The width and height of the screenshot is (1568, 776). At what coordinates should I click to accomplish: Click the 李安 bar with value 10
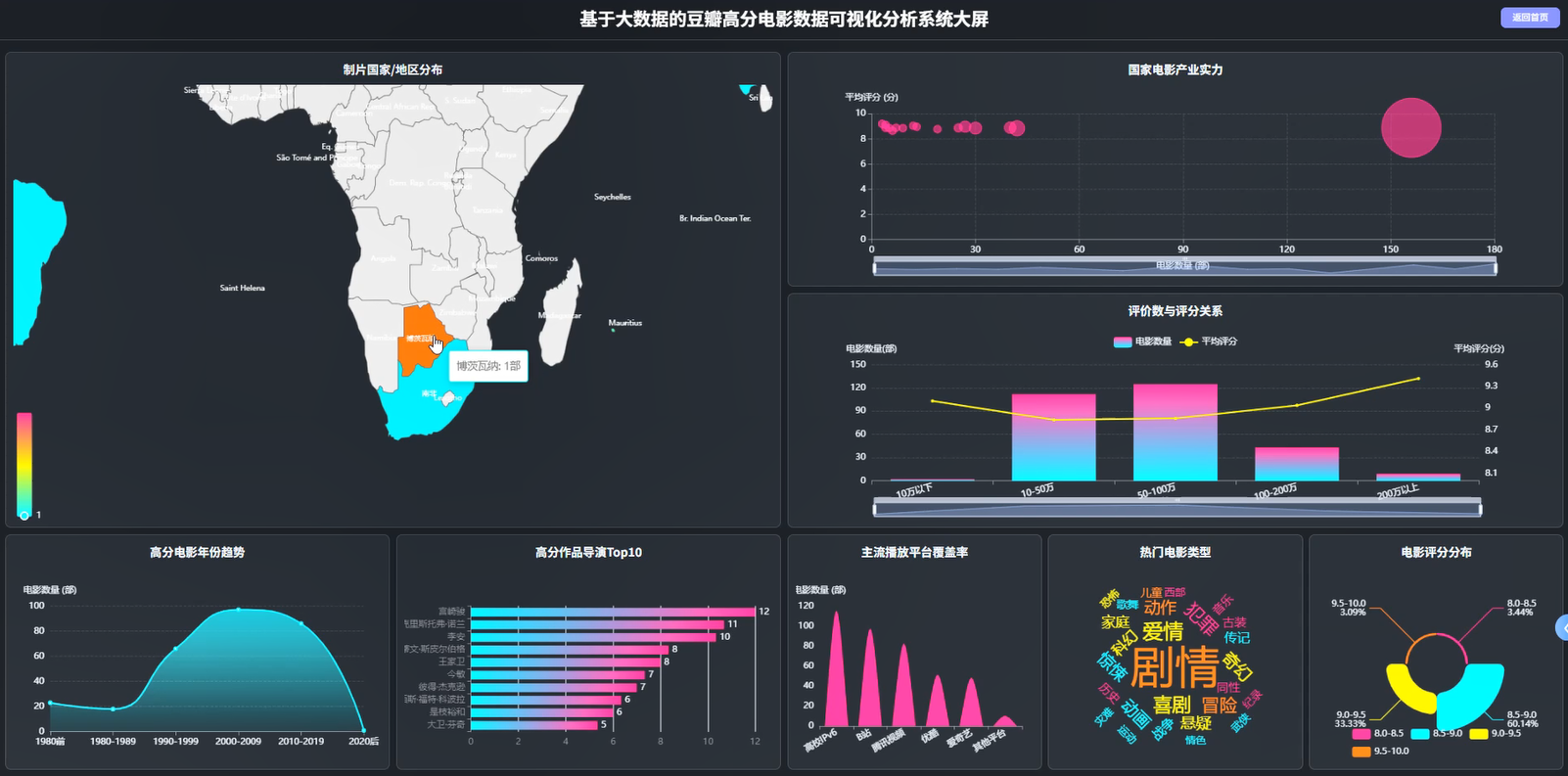point(593,636)
